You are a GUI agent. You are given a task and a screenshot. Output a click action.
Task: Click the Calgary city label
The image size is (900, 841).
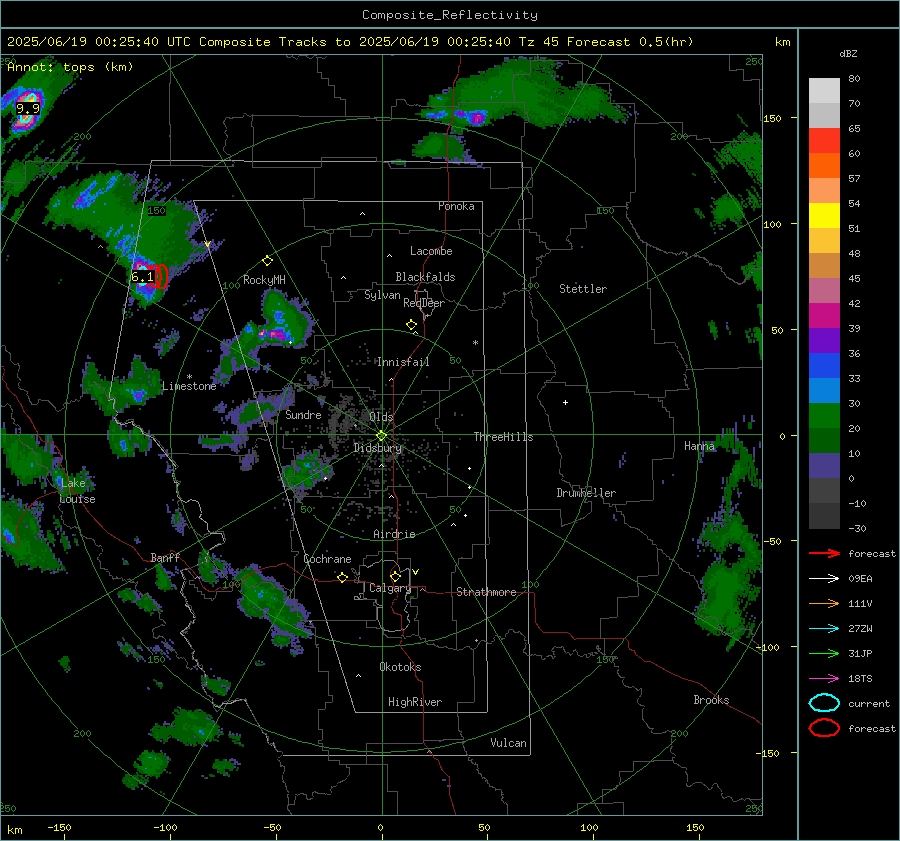(x=390, y=588)
